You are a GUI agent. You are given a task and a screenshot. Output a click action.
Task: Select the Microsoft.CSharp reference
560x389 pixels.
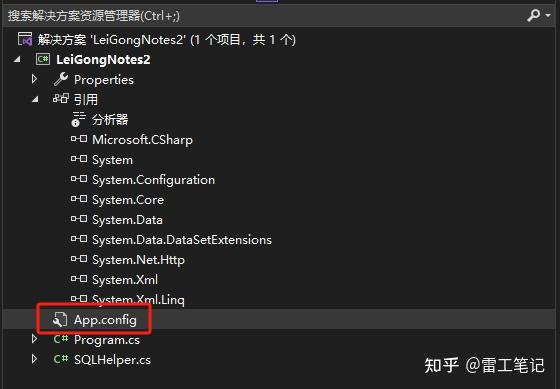[142, 140]
